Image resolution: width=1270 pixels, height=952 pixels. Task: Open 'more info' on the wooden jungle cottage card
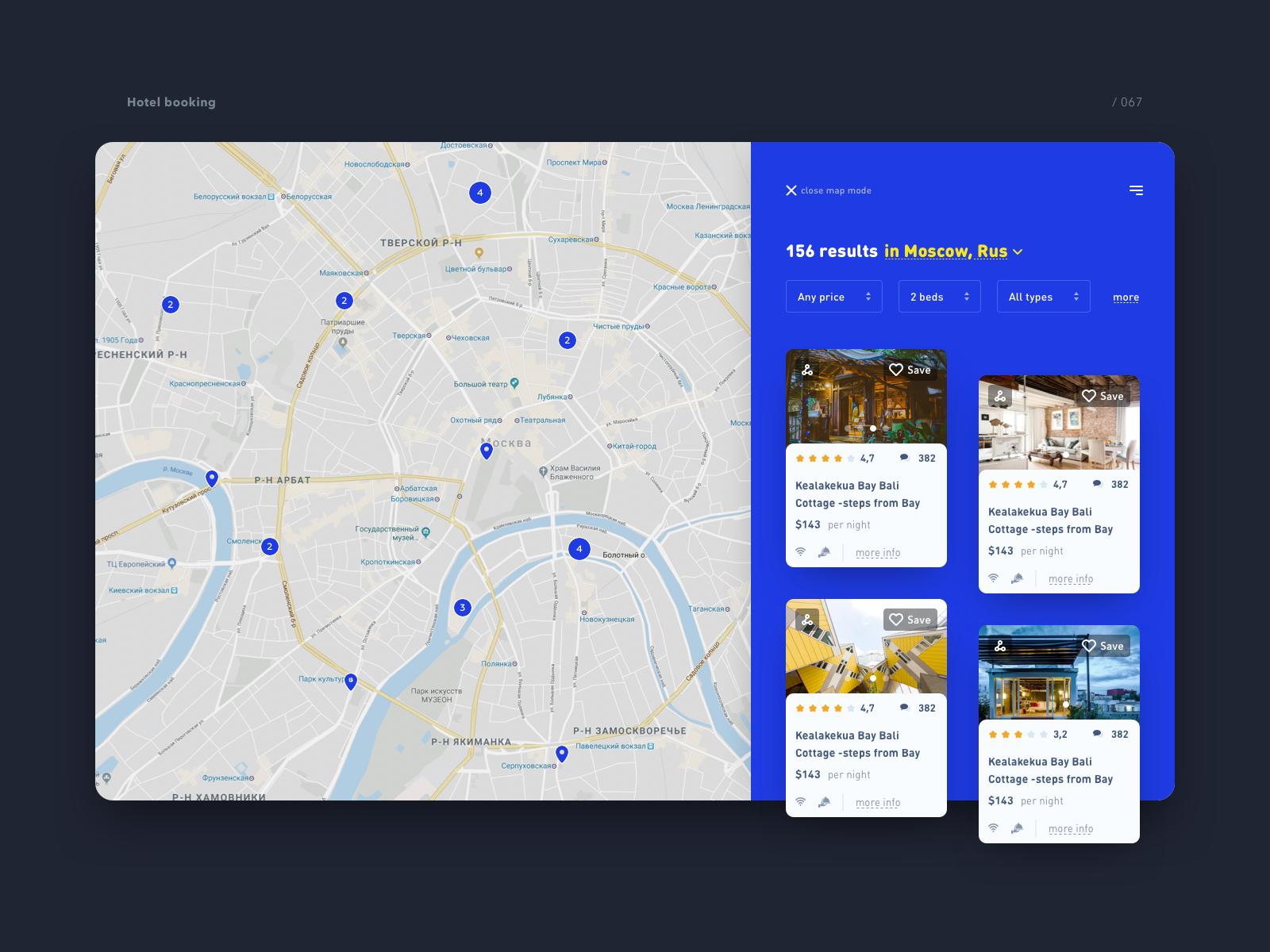click(x=878, y=553)
